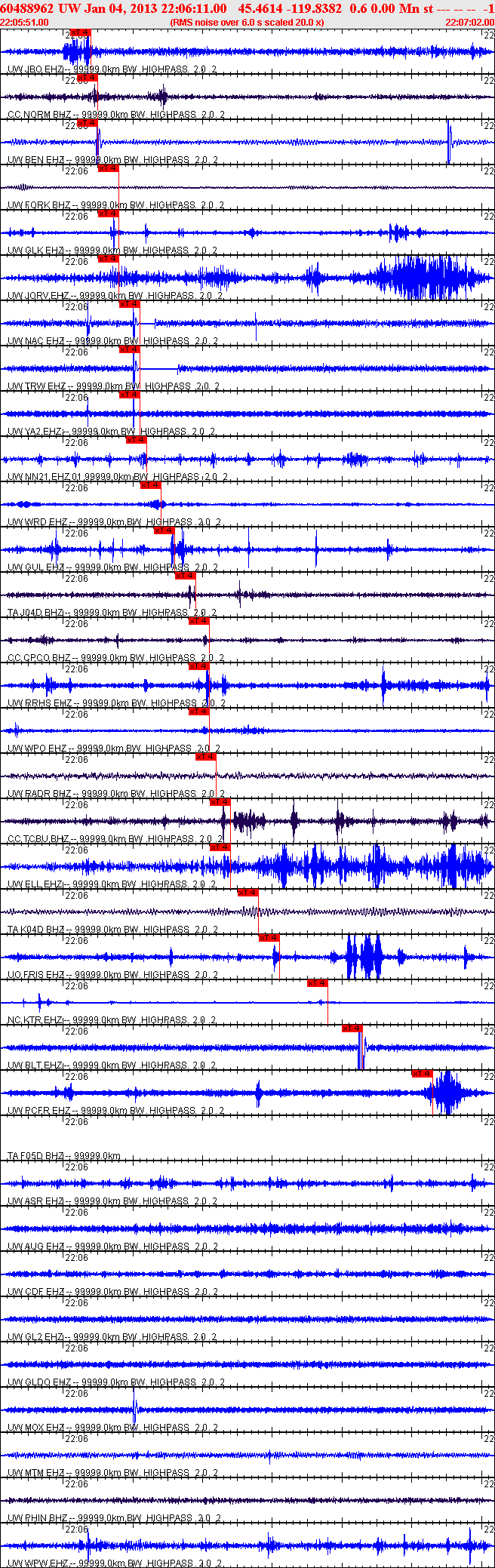Click the red pick marker on CC NORM trace

[87, 78]
